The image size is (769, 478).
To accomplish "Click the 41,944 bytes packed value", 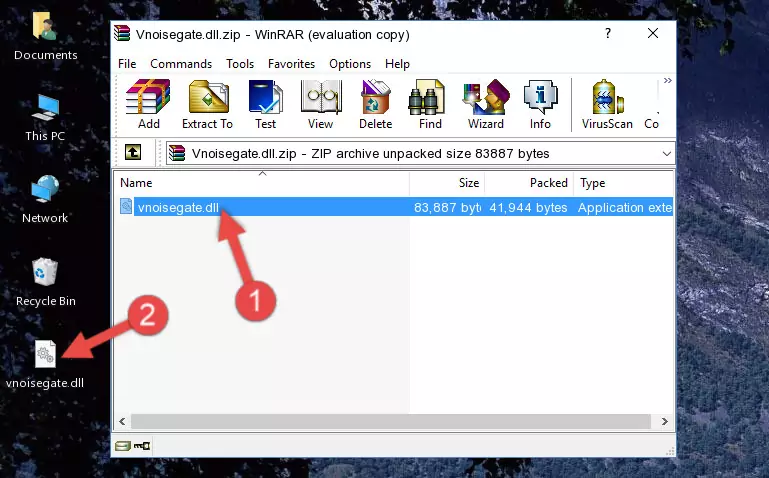I will point(528,208).
